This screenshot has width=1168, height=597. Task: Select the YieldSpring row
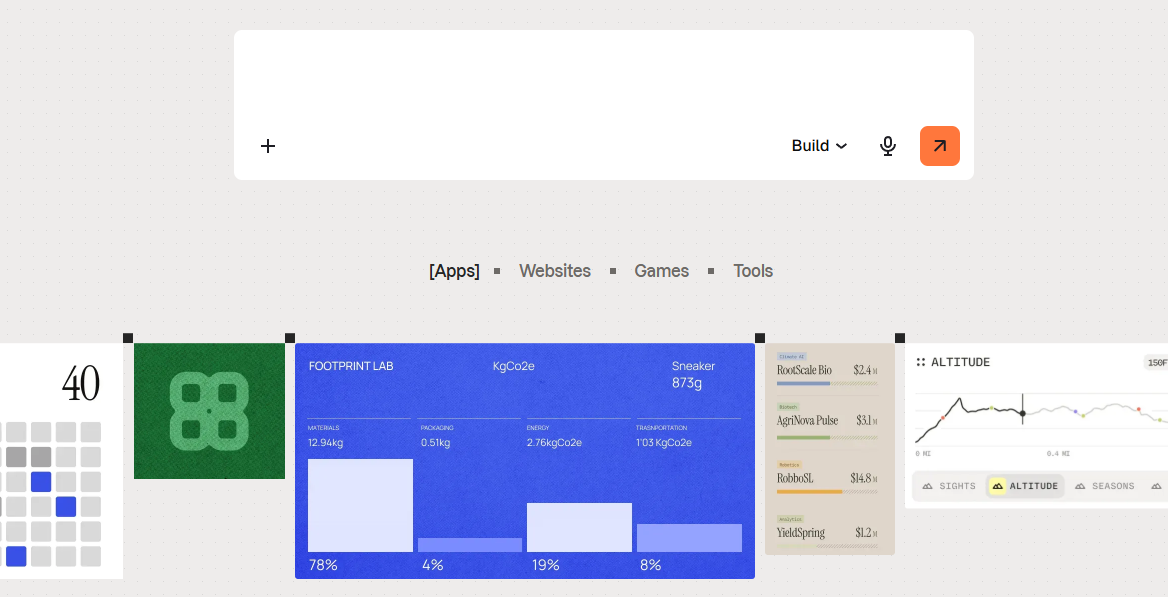[x=827, y=532]
